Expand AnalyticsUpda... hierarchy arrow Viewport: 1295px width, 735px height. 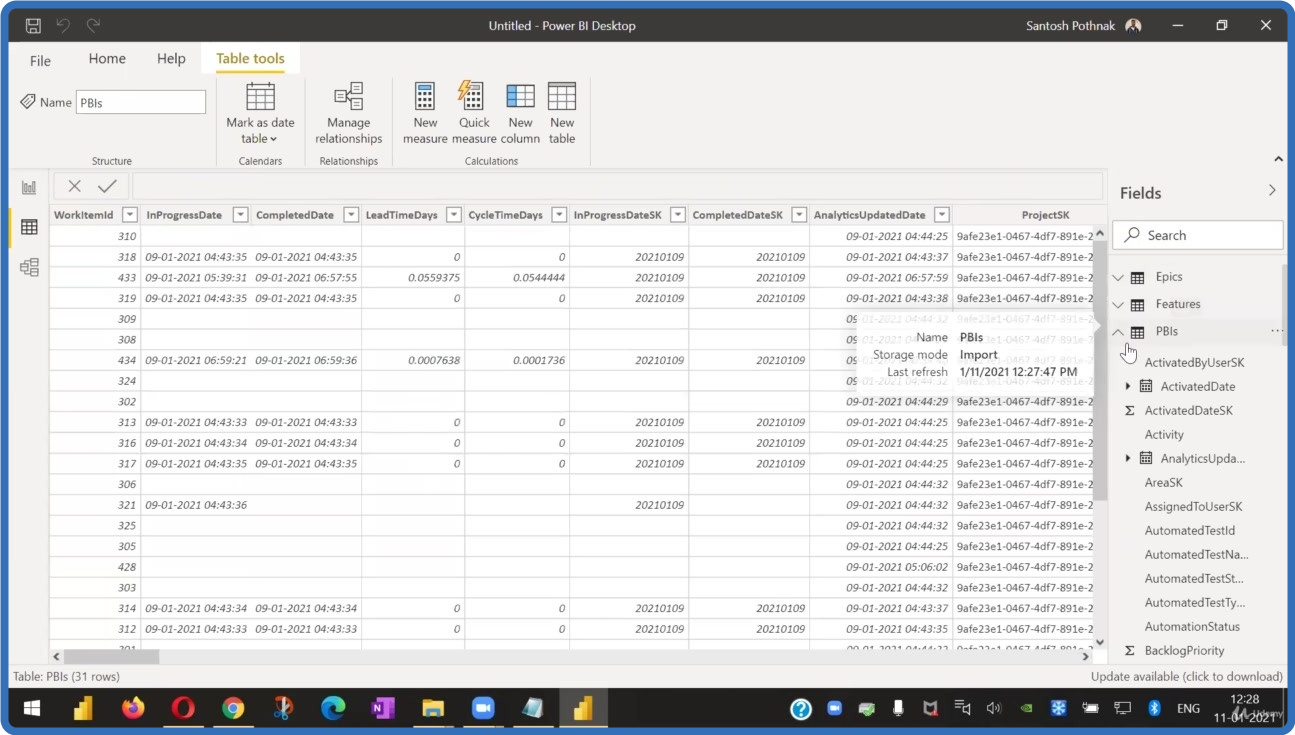[1128, 458]
